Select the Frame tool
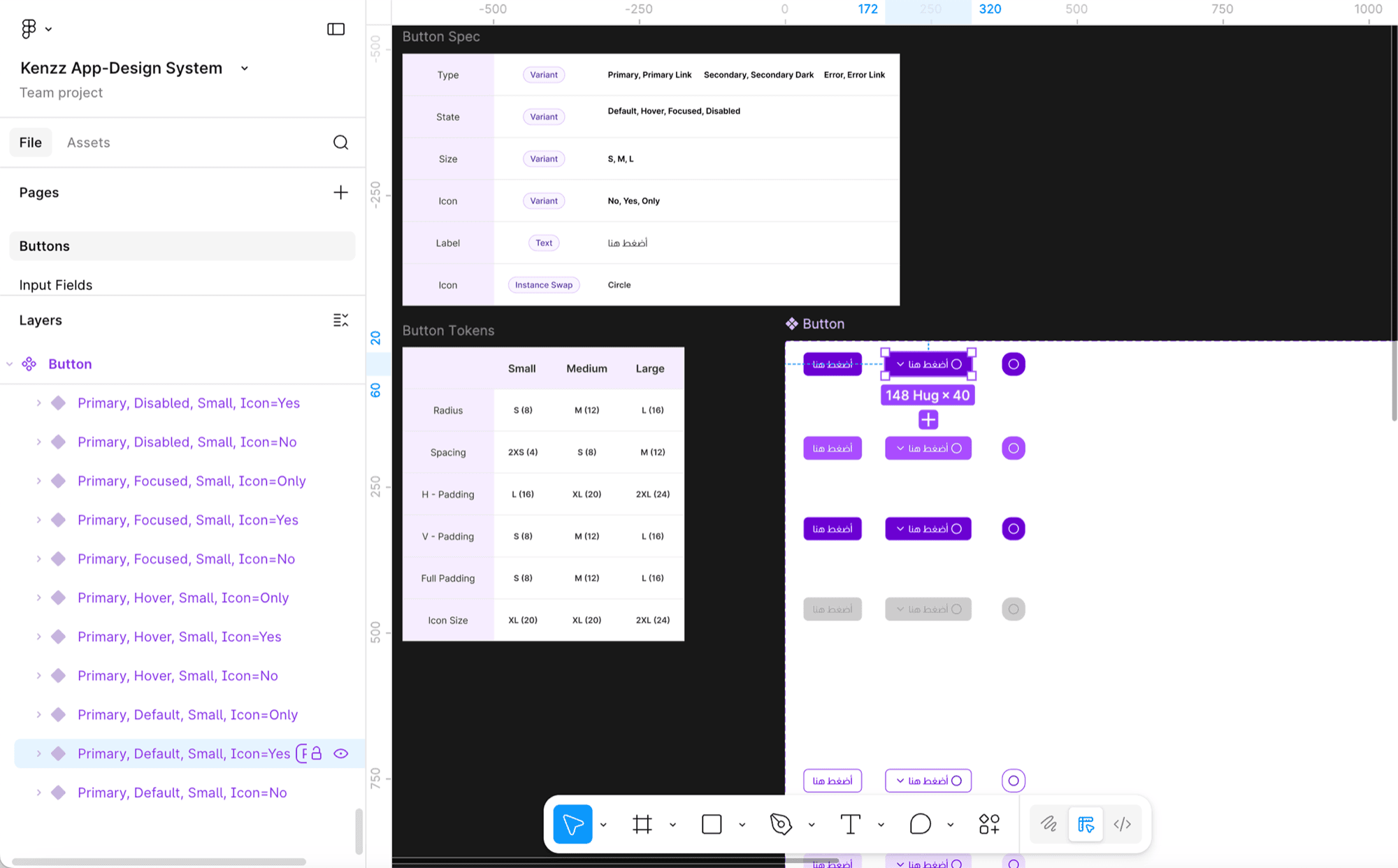 (x=642, y=825)
